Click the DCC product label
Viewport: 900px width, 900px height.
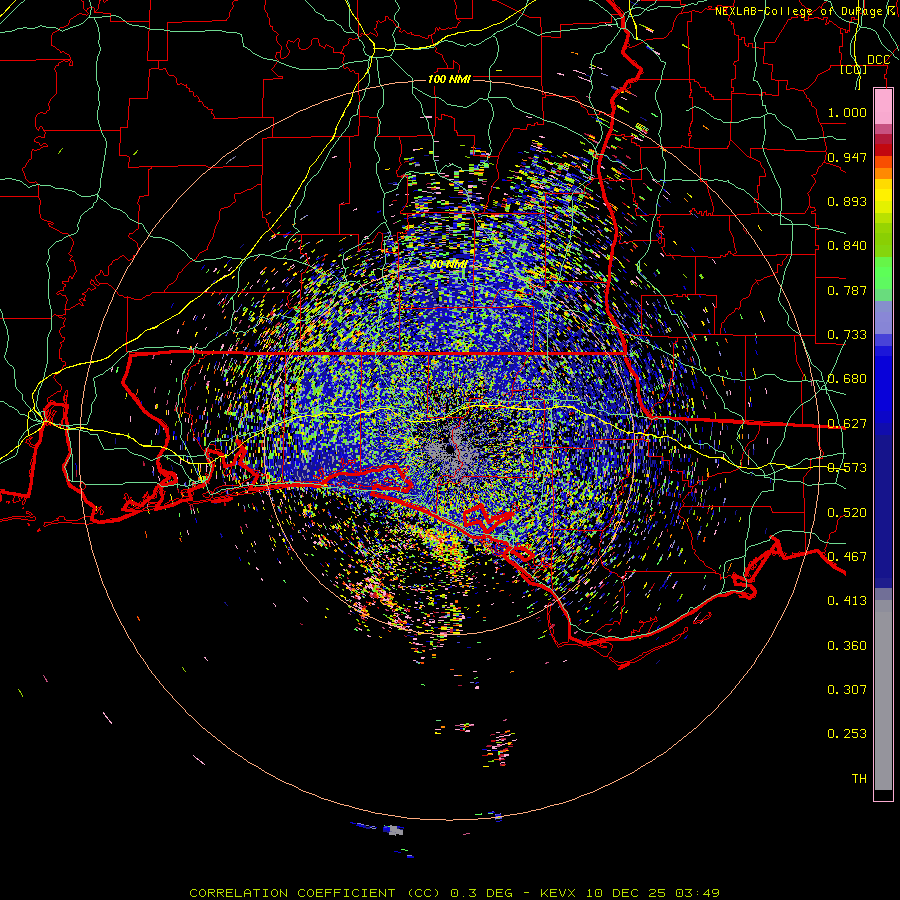(878, 60)
